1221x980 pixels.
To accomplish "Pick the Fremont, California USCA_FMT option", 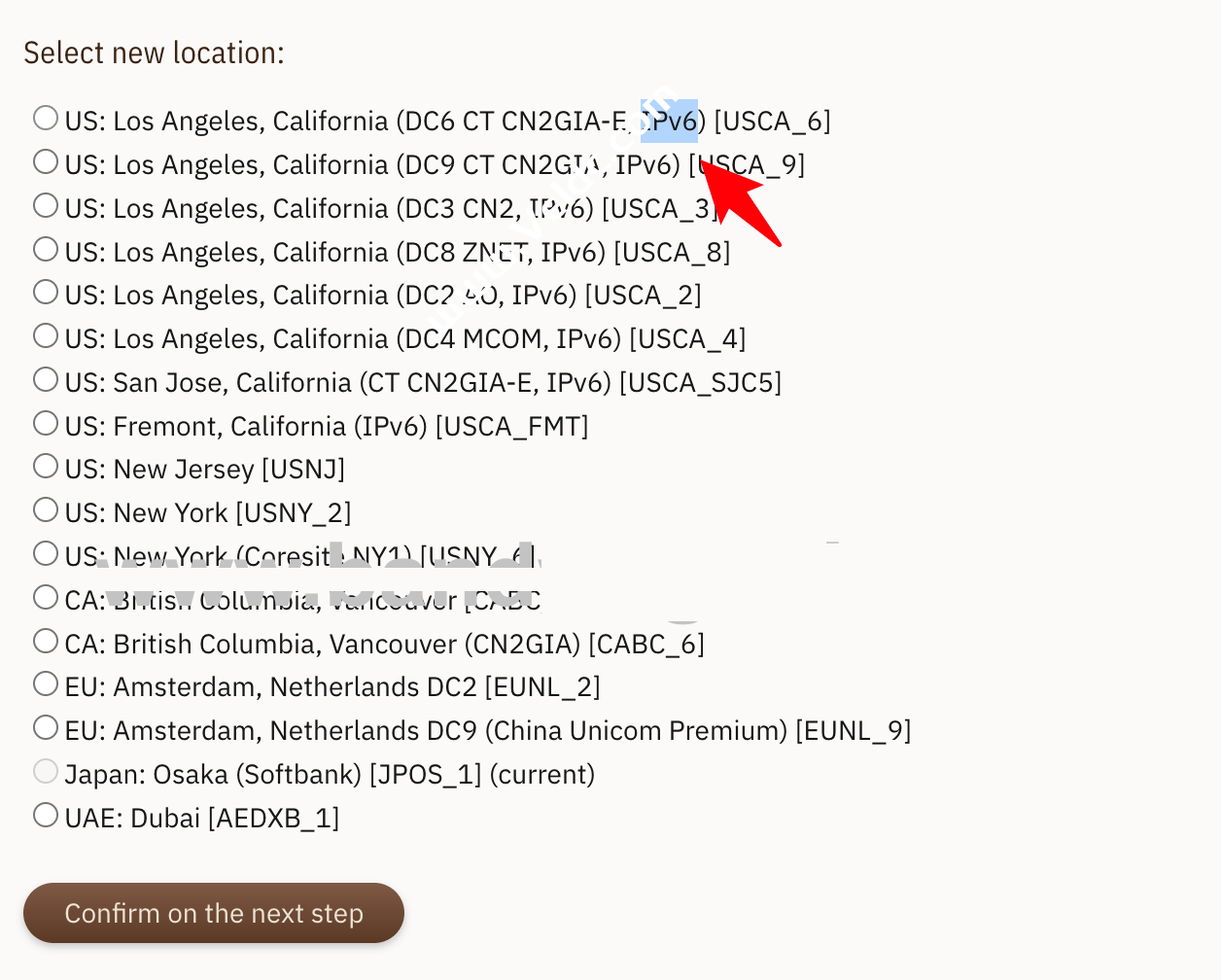I will pos(46,423).
